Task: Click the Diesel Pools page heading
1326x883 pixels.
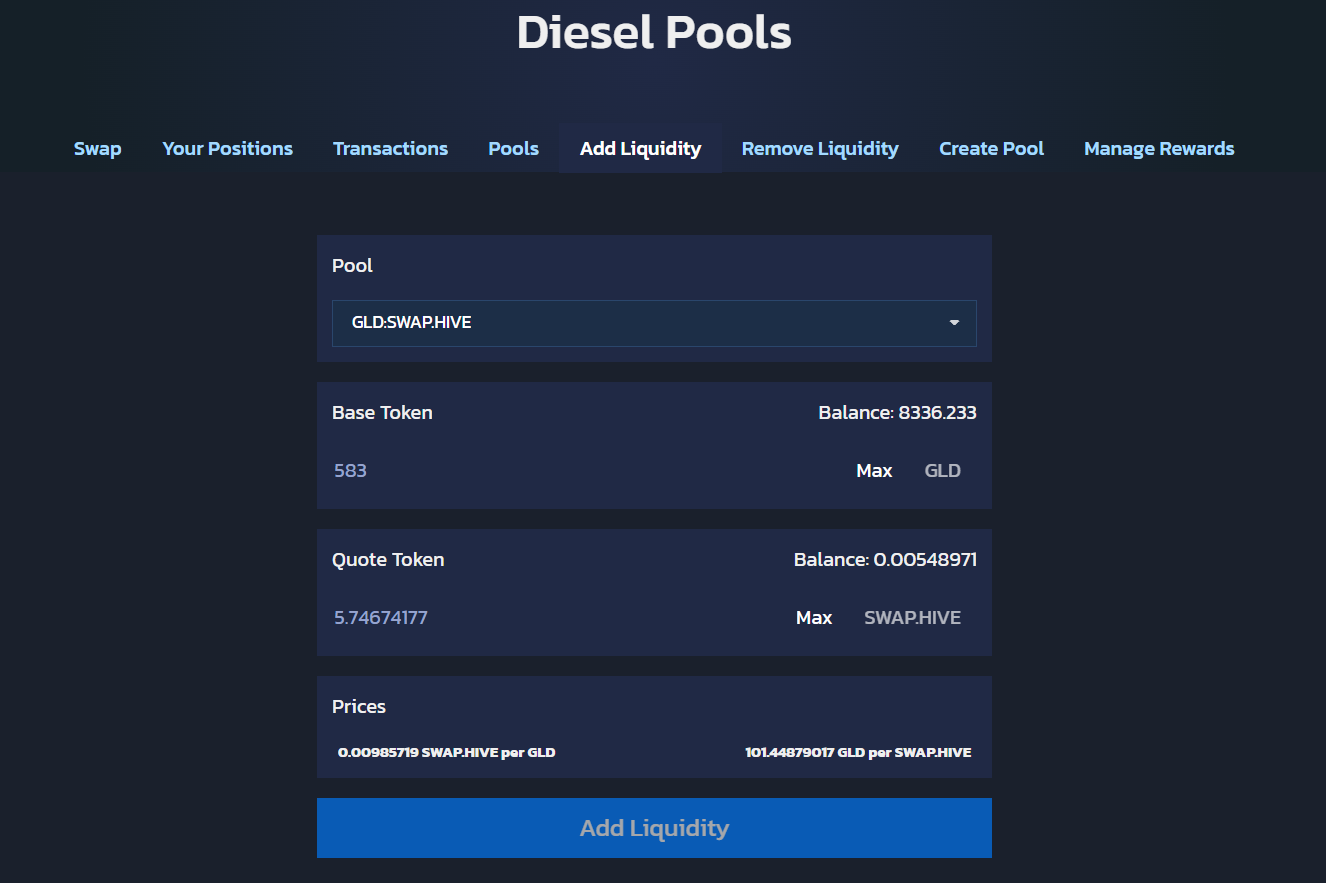Action: pyautogui.click(x=654, y=33)
